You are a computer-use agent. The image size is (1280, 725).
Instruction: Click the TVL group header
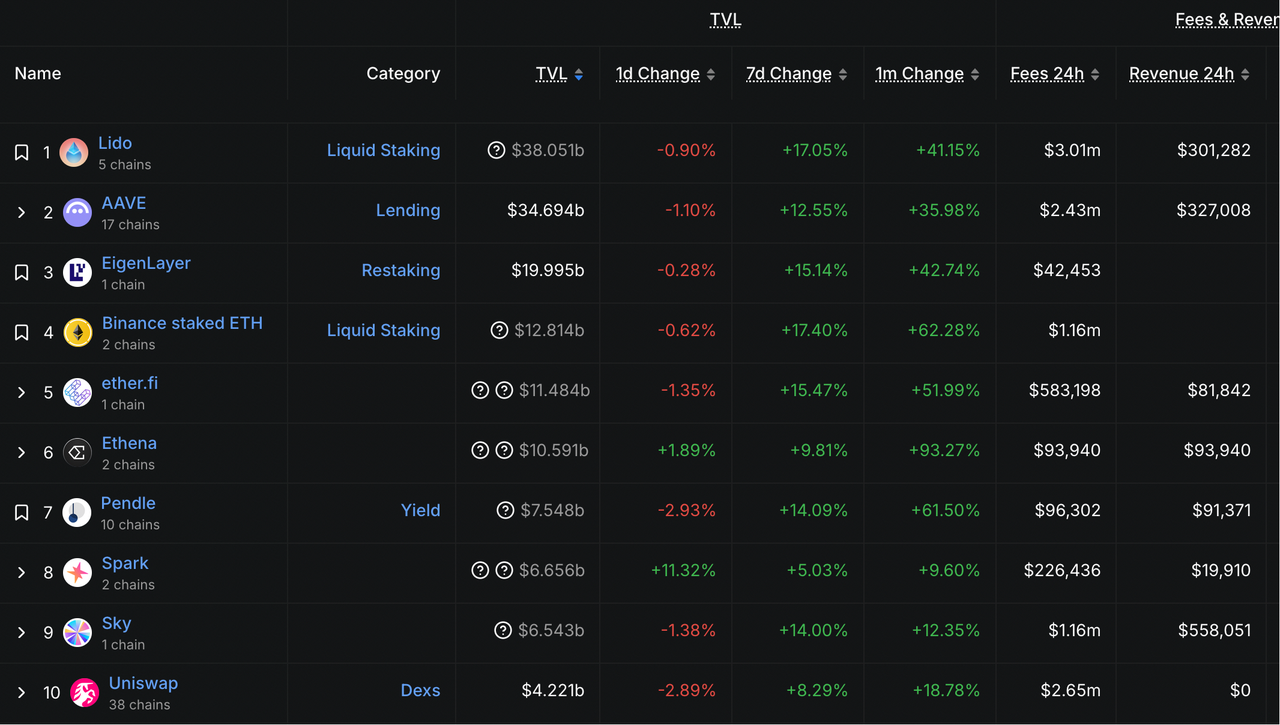pyautogui.click(x=725, y=20)
